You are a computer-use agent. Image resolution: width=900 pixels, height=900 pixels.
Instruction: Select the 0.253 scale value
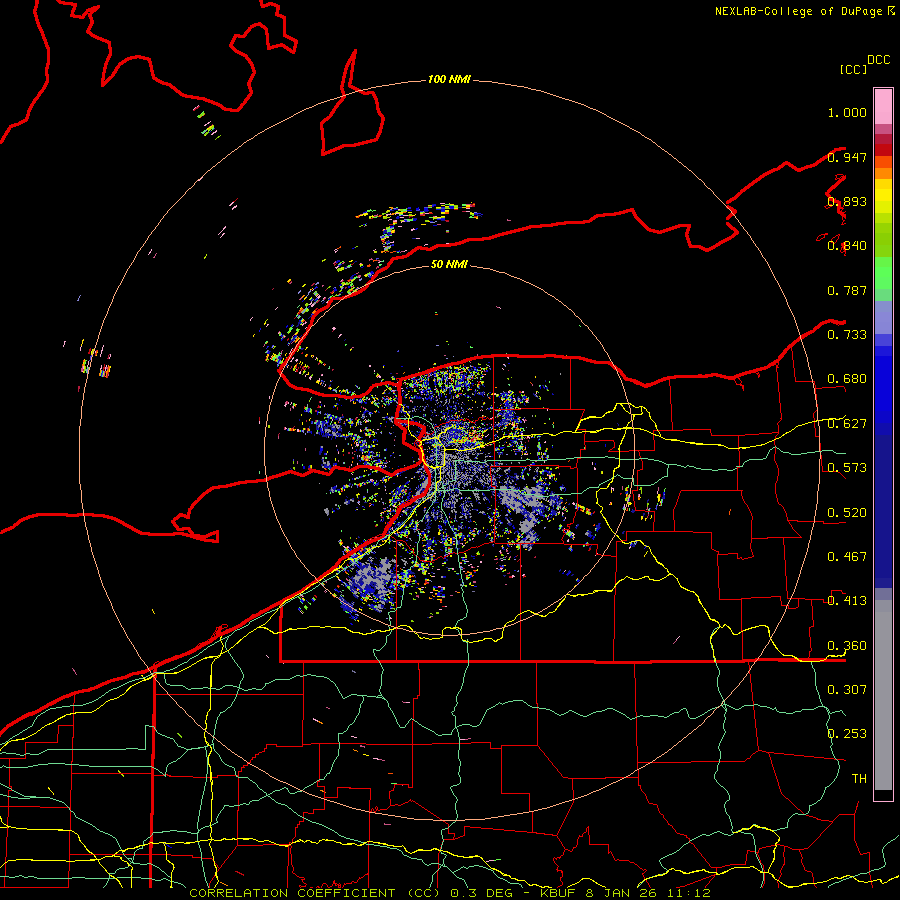pos(847,734)
